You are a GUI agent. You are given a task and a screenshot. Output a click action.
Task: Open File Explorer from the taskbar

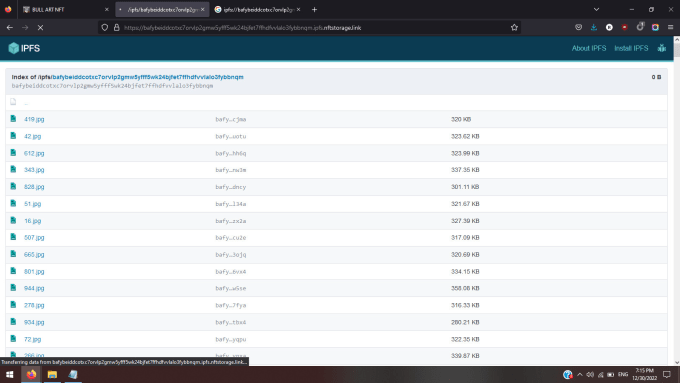[x=52, y=374]
